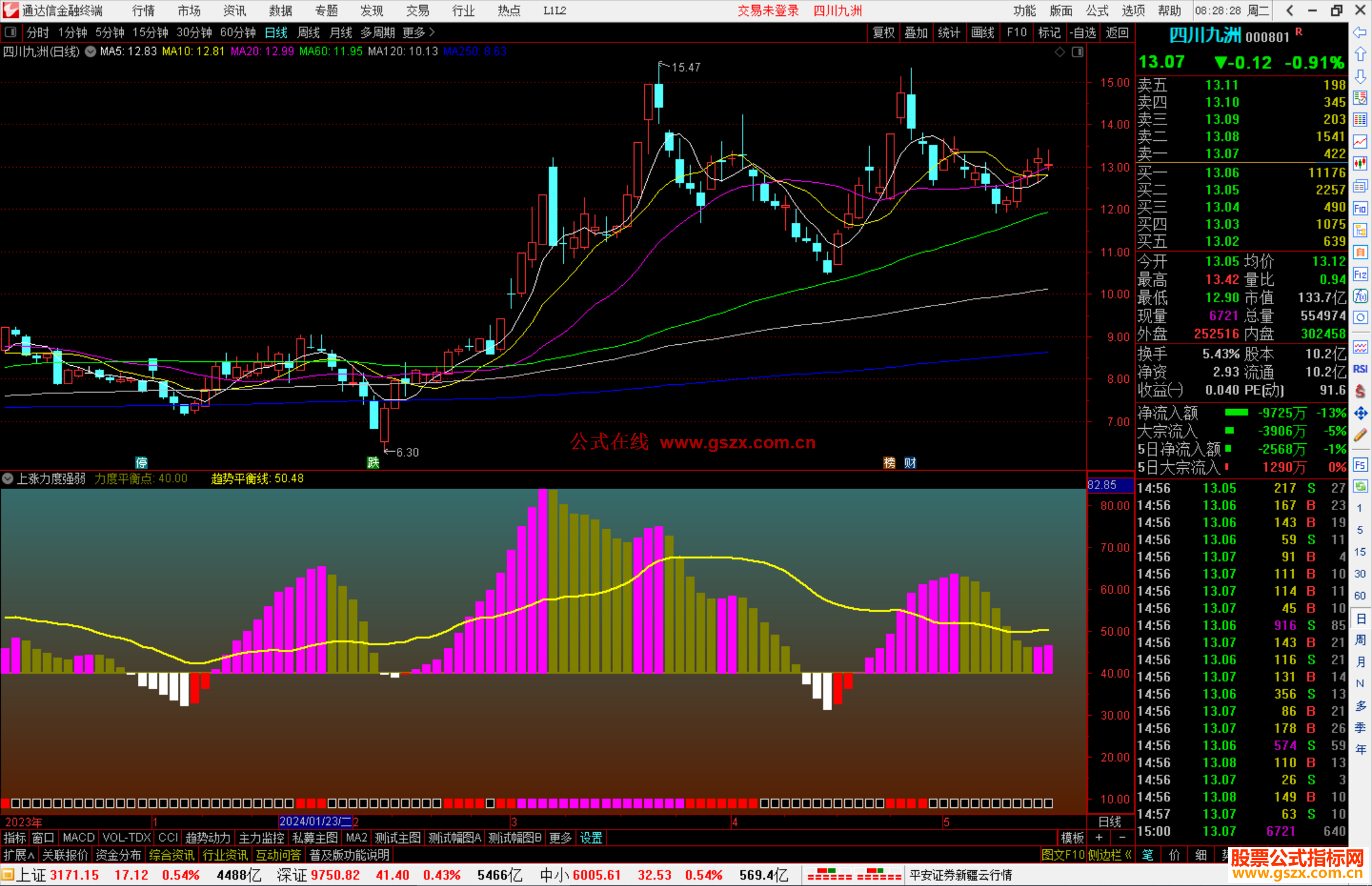Collapse the 侧边栏 sidebar toggle
Screen dimensions: 1372x886
click(1109, 855)
